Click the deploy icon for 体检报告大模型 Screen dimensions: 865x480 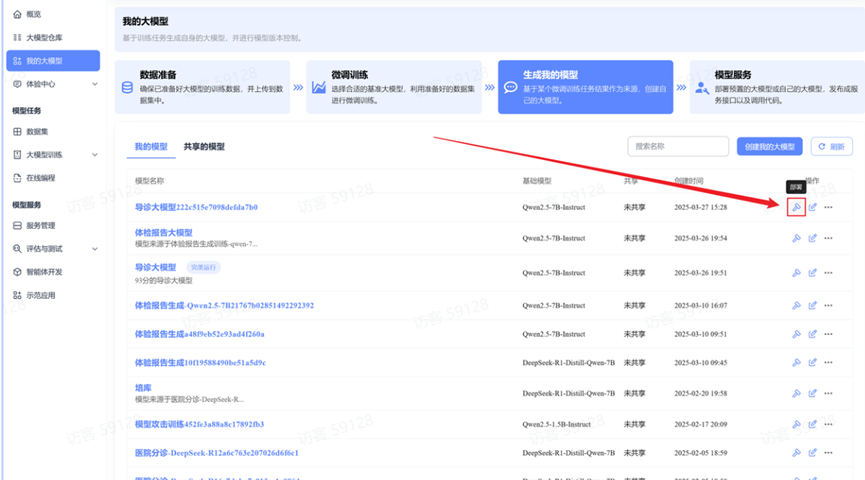coord(796,238)
